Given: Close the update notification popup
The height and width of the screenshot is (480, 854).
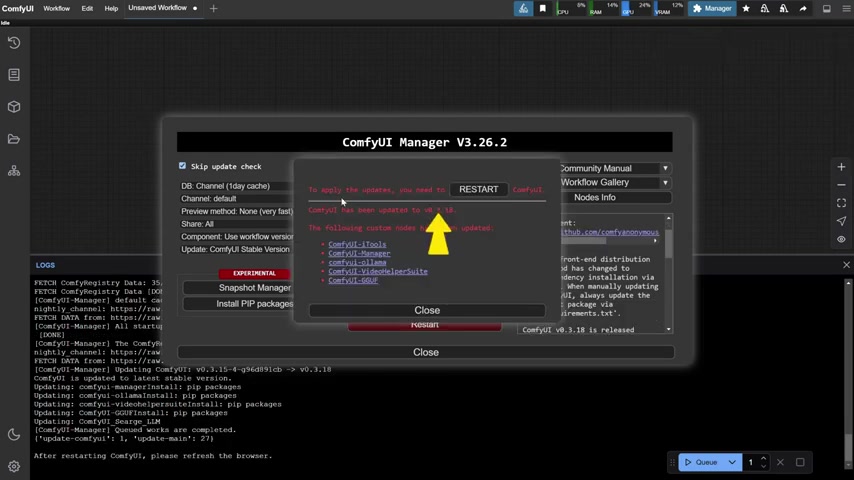Looking at the screenshot, I should point(427,310).
